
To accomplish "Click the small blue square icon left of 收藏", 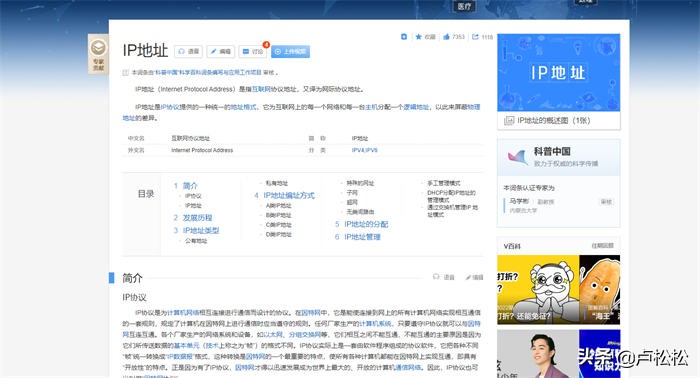I will (x=404, y=37).
